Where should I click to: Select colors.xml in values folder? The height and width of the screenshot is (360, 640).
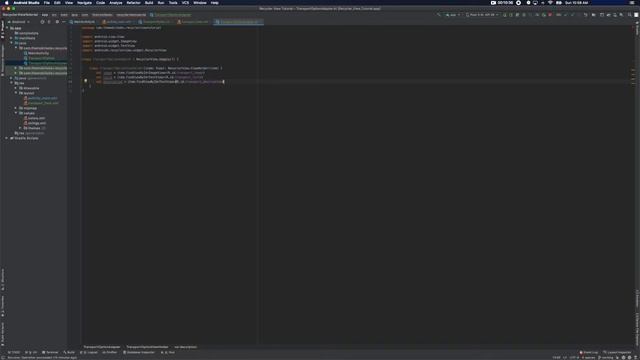[36, 118]
